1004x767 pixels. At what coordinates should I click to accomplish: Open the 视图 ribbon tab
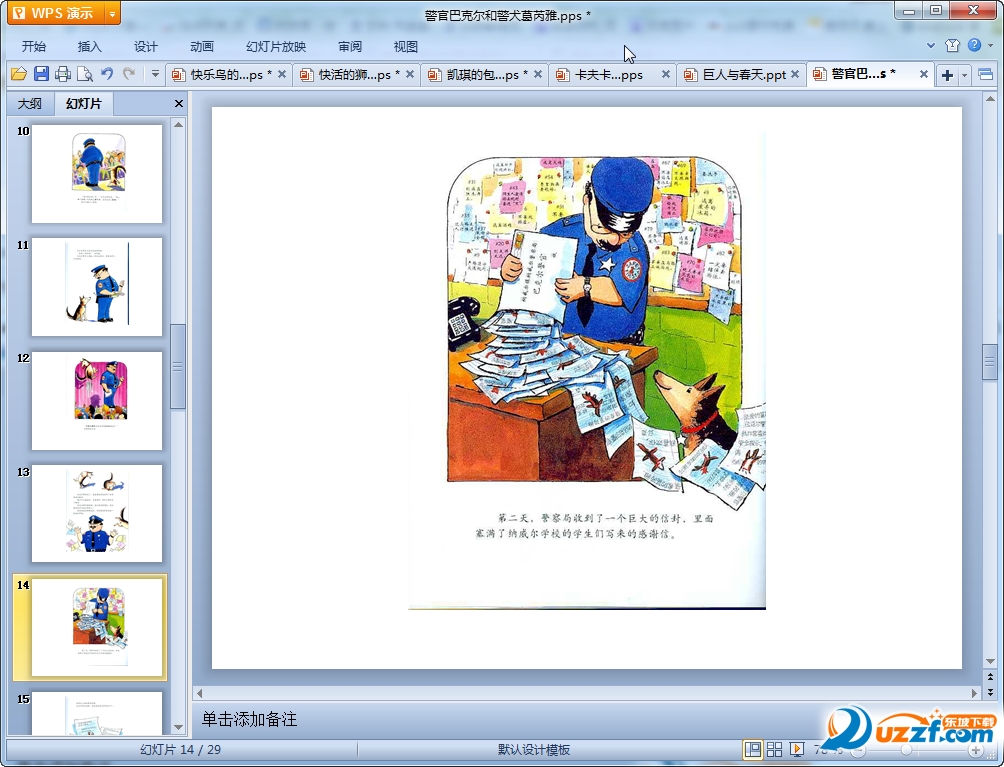(x=405, y=47)
